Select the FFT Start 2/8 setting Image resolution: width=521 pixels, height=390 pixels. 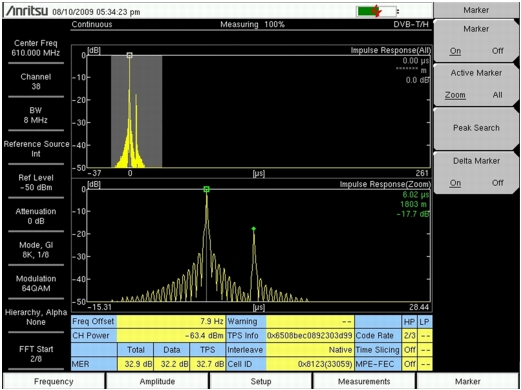(36, 354)
